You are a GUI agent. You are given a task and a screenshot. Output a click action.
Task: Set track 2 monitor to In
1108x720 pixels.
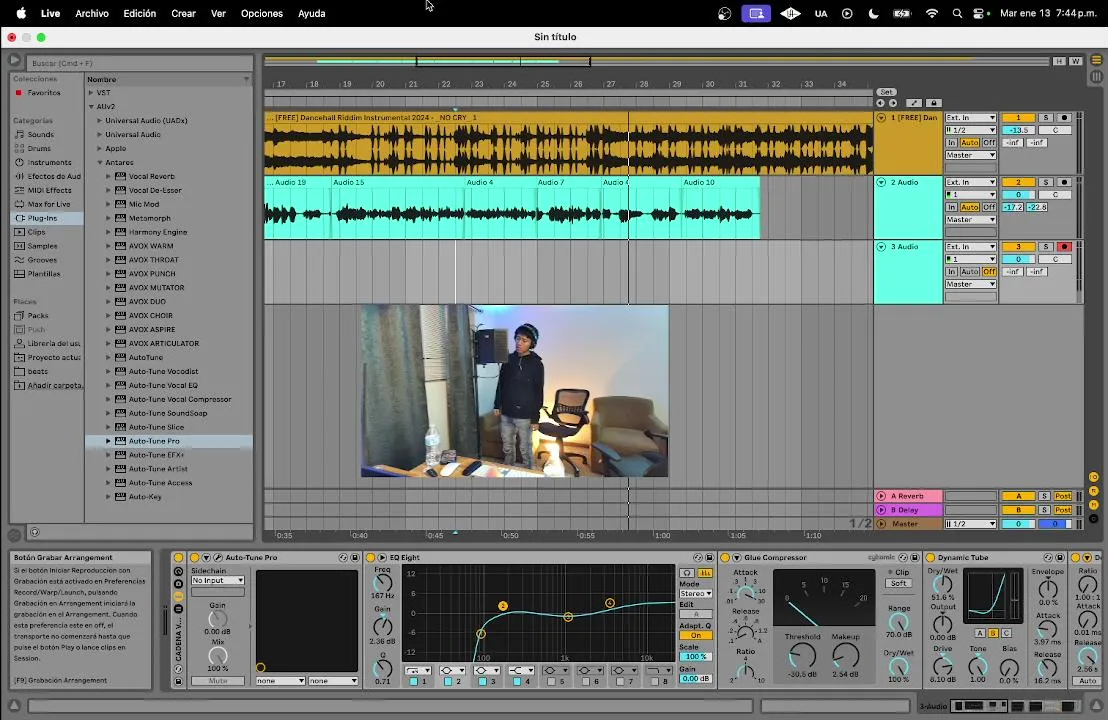click(952, 207)
